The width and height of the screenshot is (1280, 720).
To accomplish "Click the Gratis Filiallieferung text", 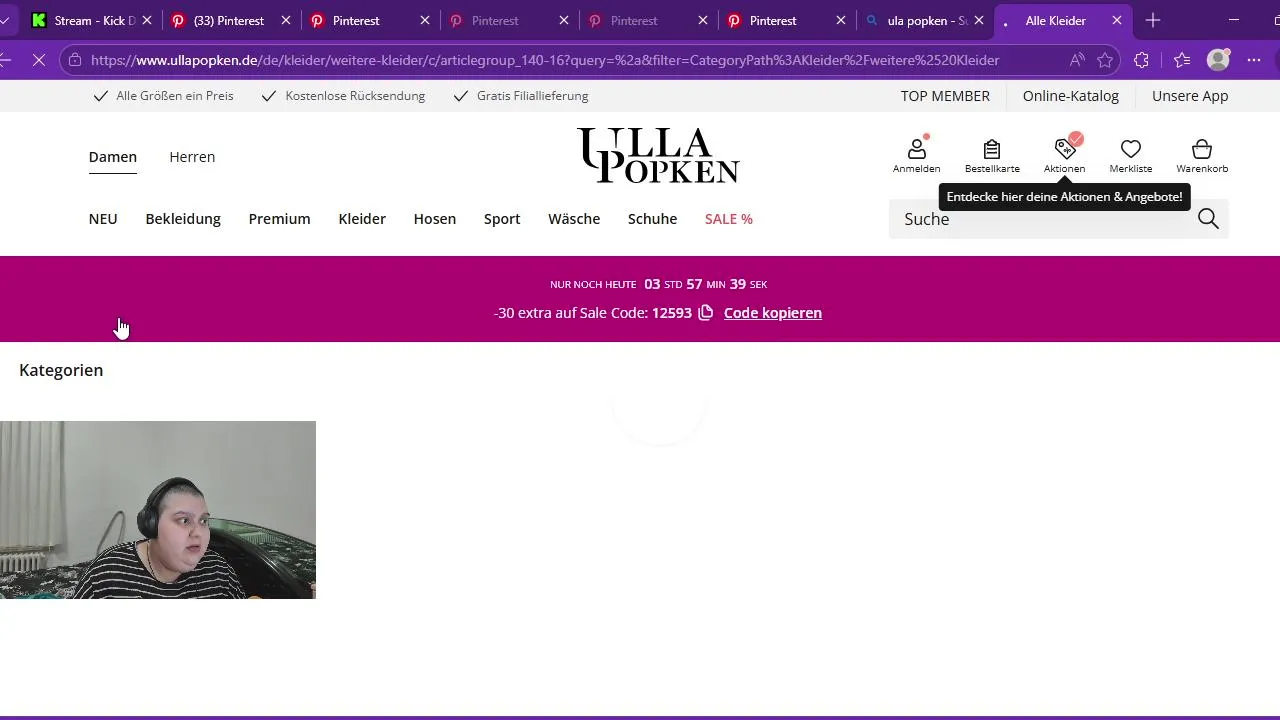I will point(532,96).
